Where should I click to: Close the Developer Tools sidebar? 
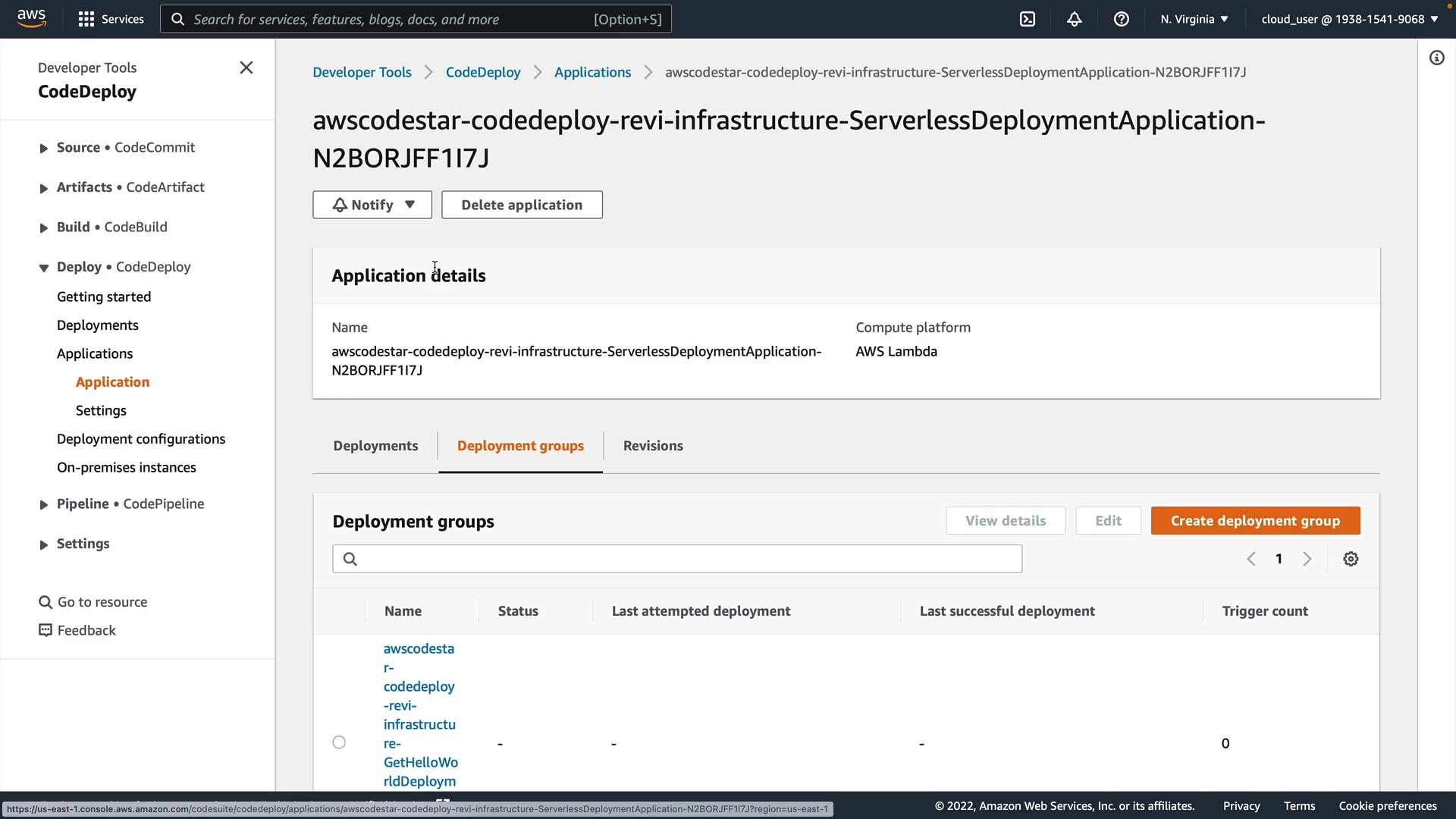point(246,67)
